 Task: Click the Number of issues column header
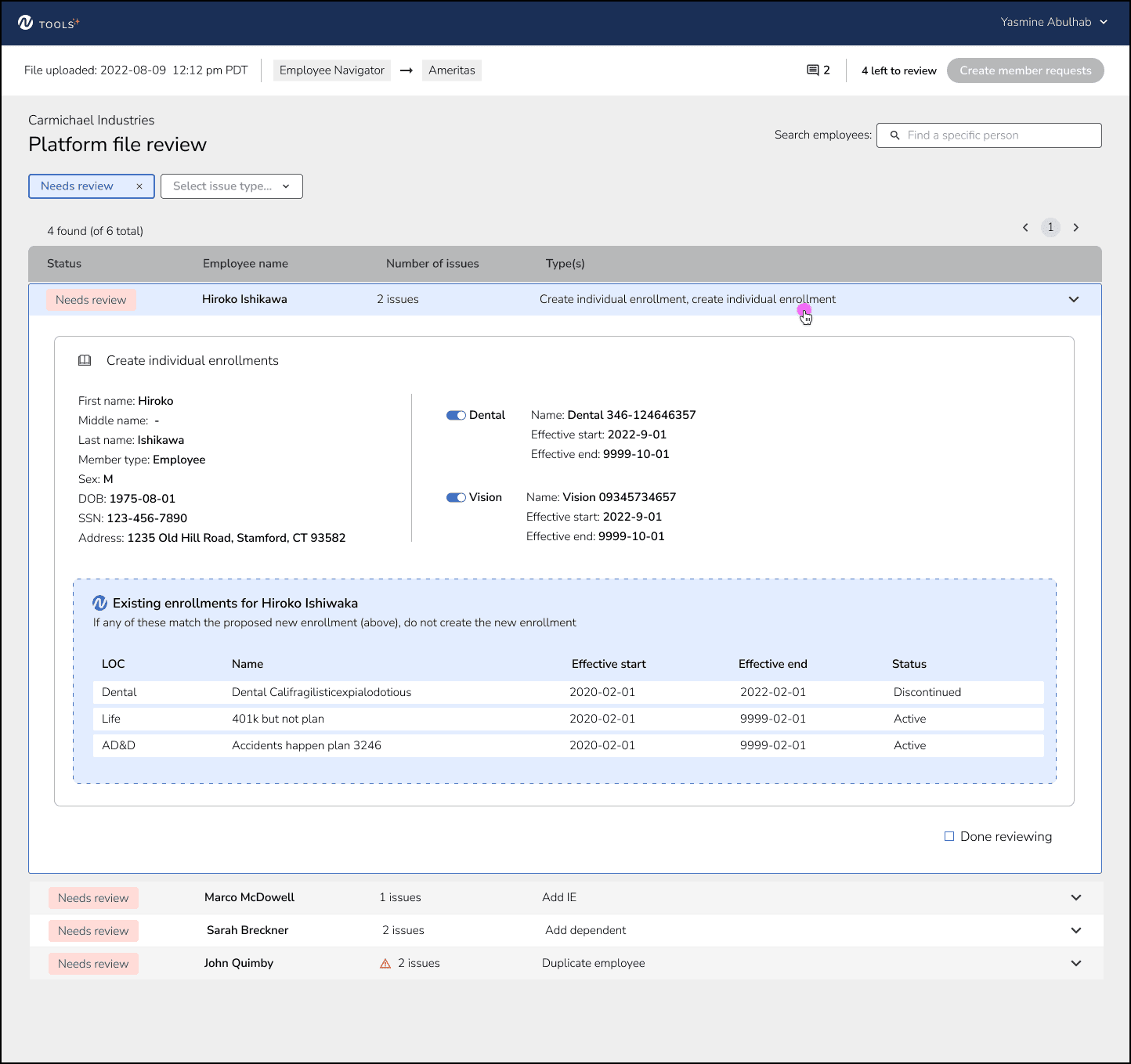pyautogui.click(x=432, y=264)
